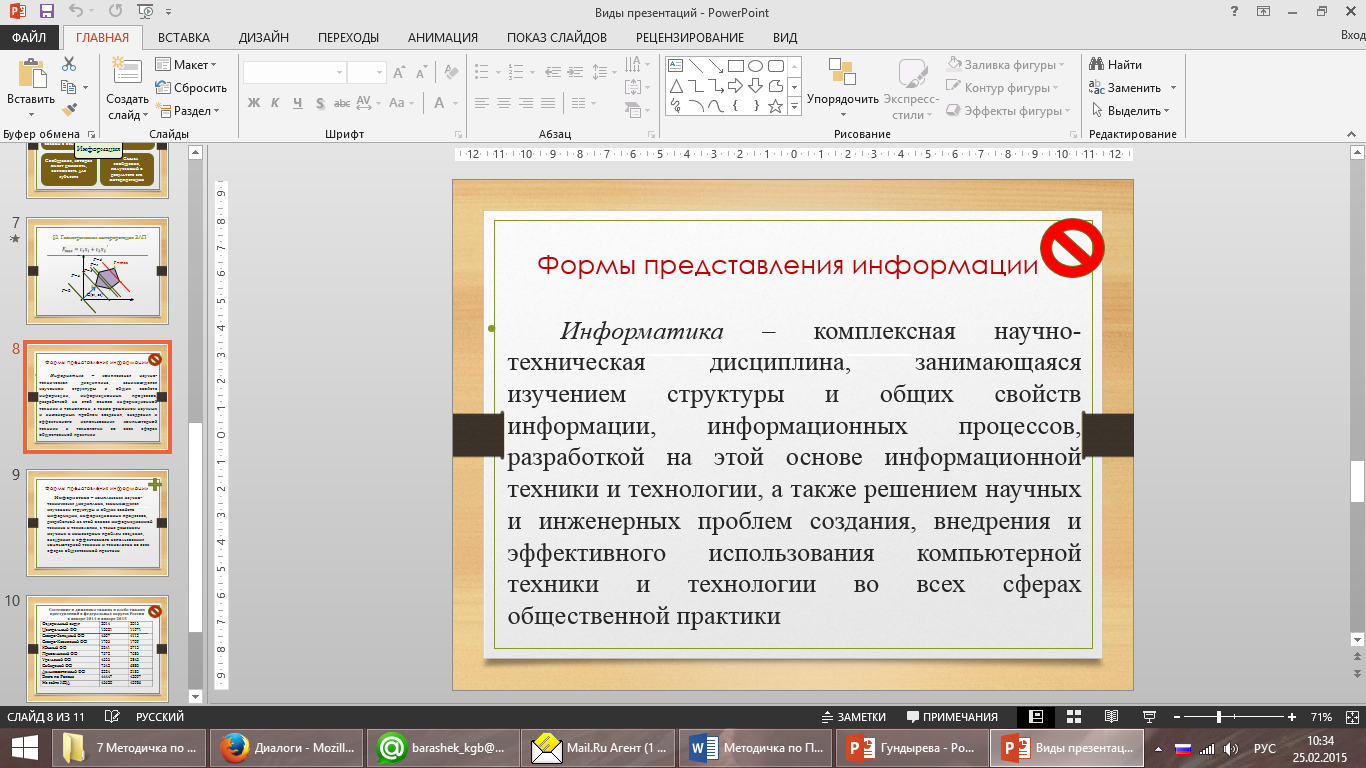Image resolution: width=1366 pixels, height=768 pixels.
Task: Switch to Reading view
Action: coord(1111,717)
